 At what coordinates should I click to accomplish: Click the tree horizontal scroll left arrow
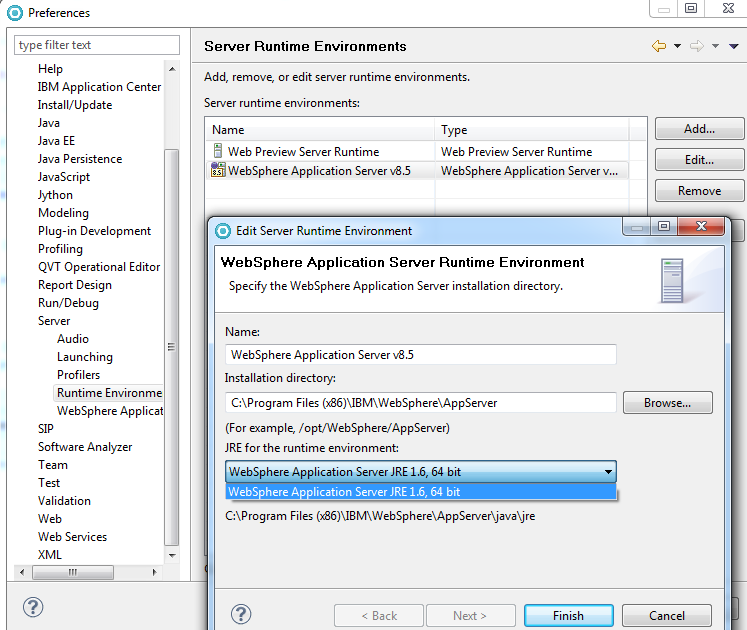coord(22,572)
